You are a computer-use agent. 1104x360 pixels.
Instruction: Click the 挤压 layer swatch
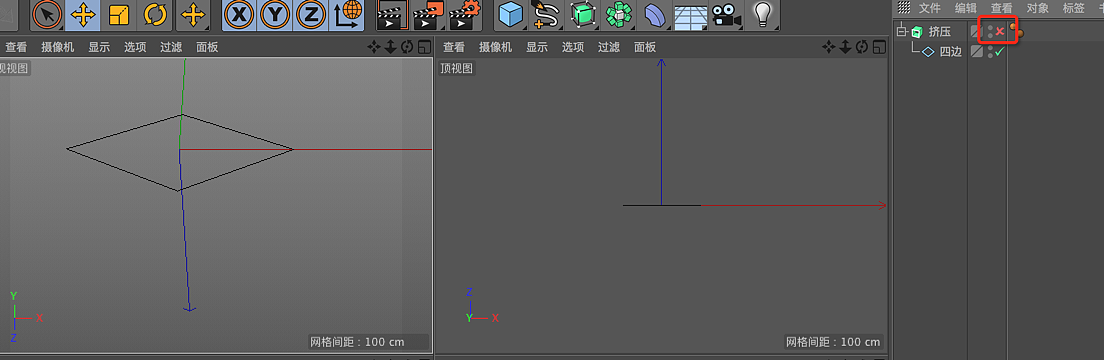(977, 31)
